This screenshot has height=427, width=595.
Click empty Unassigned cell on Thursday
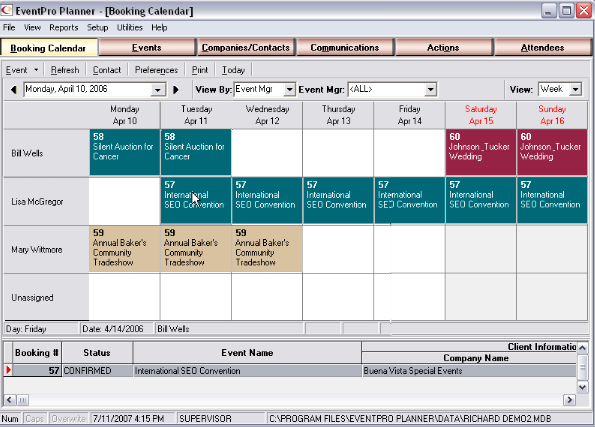[x=338, y=297]
